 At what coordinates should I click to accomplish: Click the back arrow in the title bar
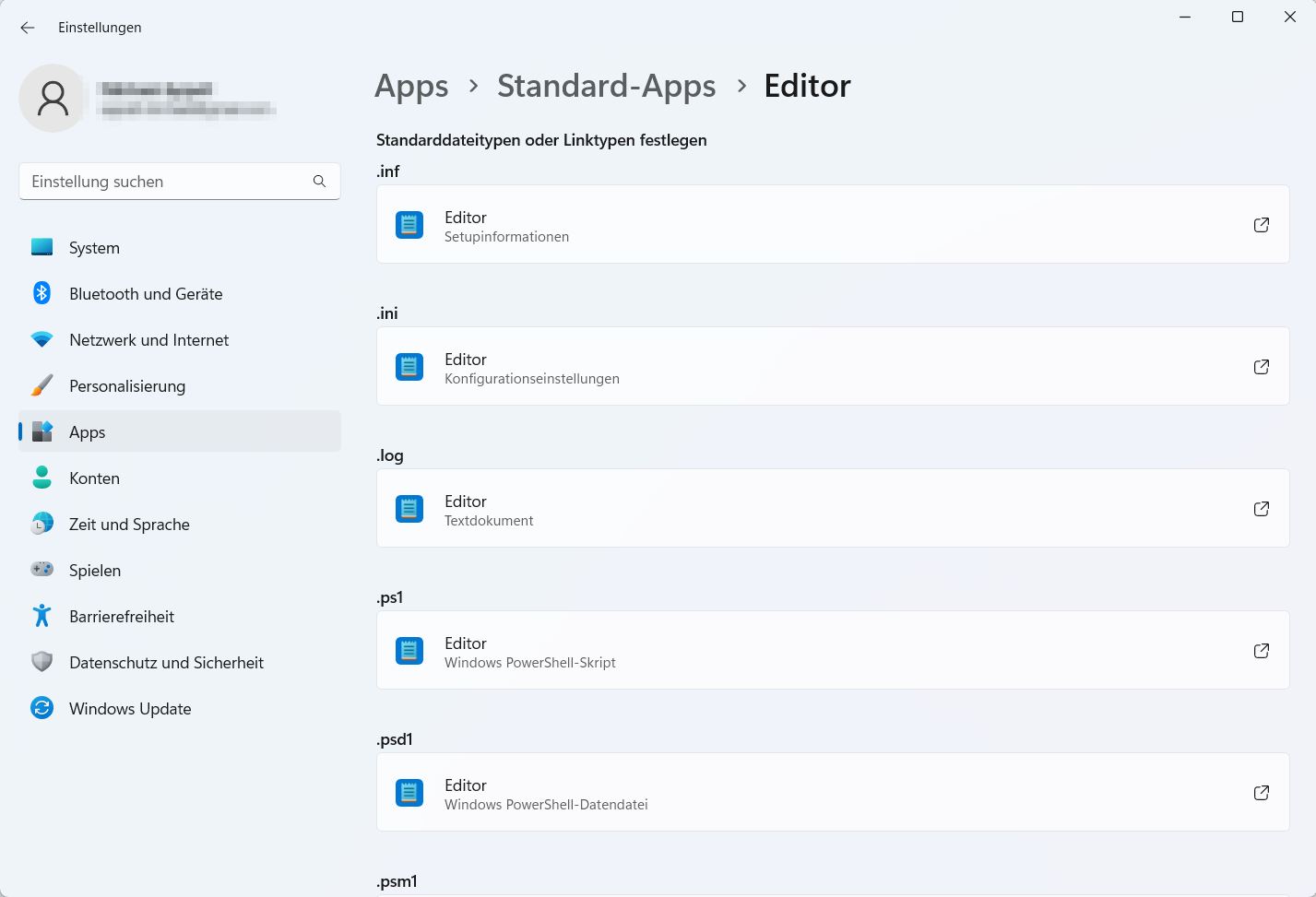(28, 28)
